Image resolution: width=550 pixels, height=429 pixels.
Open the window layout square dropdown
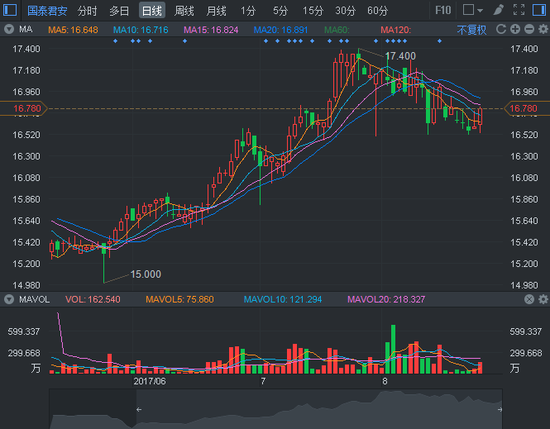click(x=472, y=10)
